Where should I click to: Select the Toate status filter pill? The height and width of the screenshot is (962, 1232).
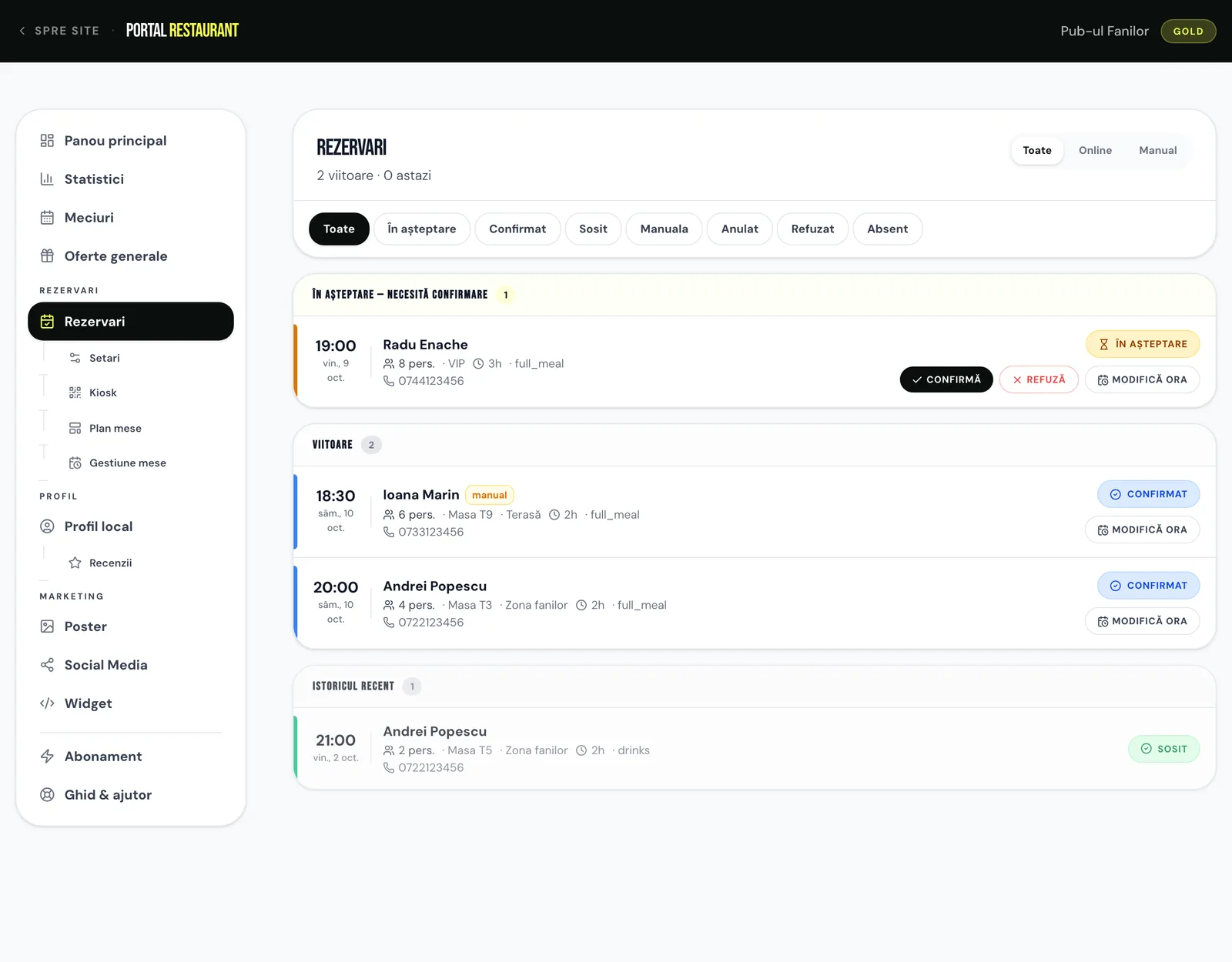point(339,229)
